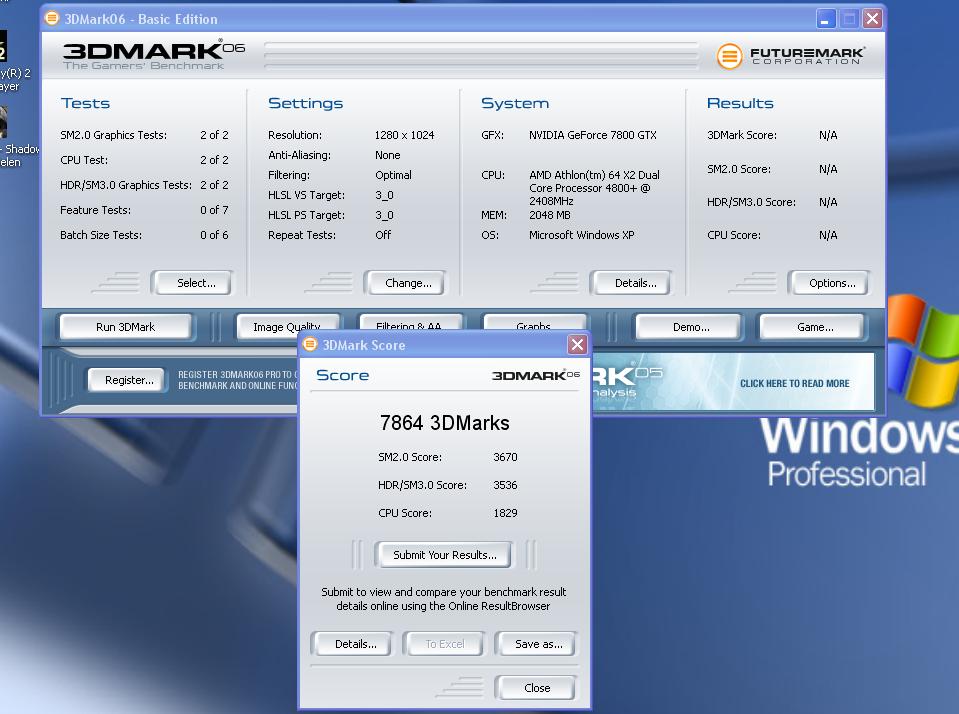Viewport: 959px width, 714px height.
Task: Click the CPU Score value 1829
Action: [505, 513]
